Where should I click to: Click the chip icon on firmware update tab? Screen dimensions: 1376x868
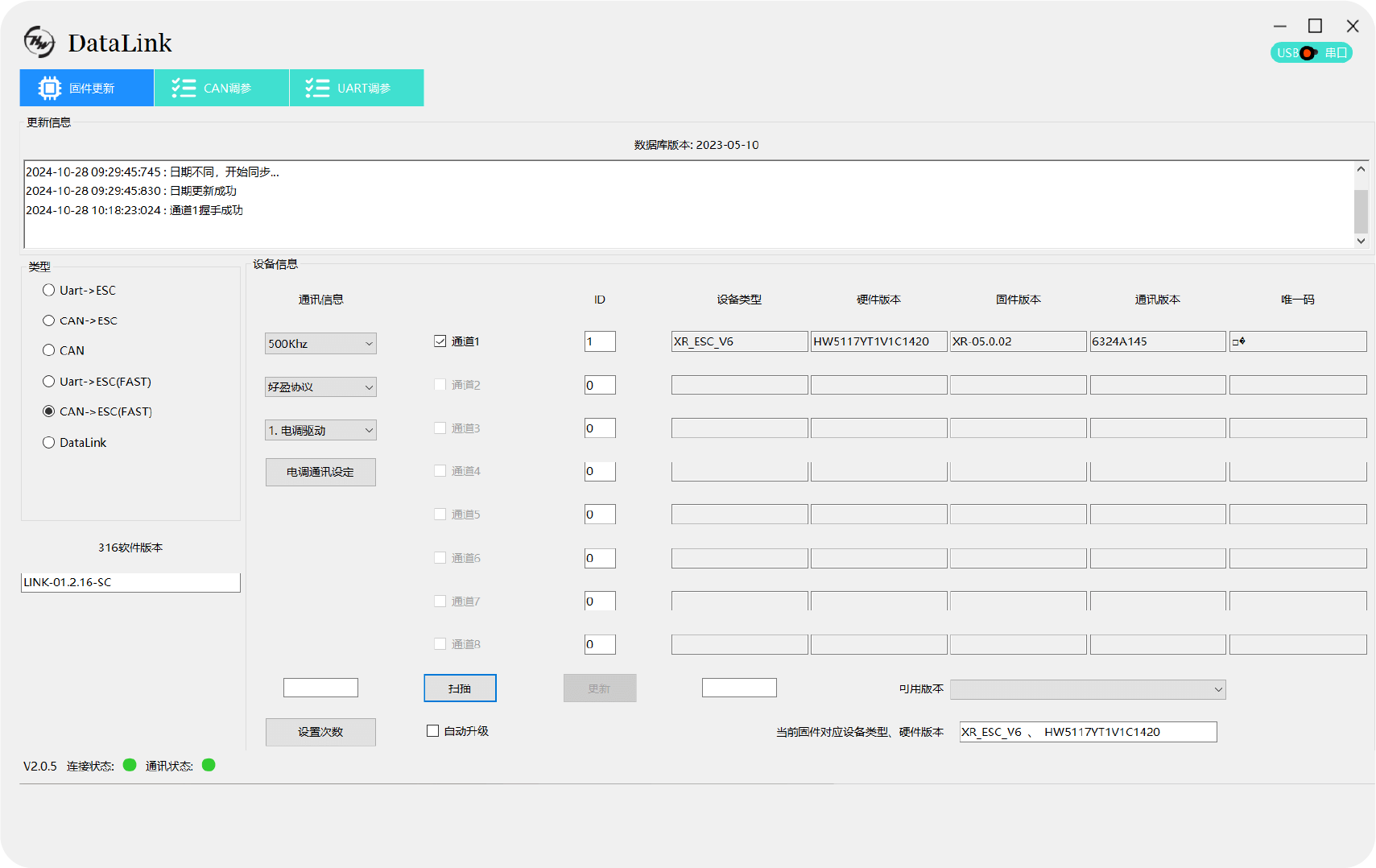49,88
